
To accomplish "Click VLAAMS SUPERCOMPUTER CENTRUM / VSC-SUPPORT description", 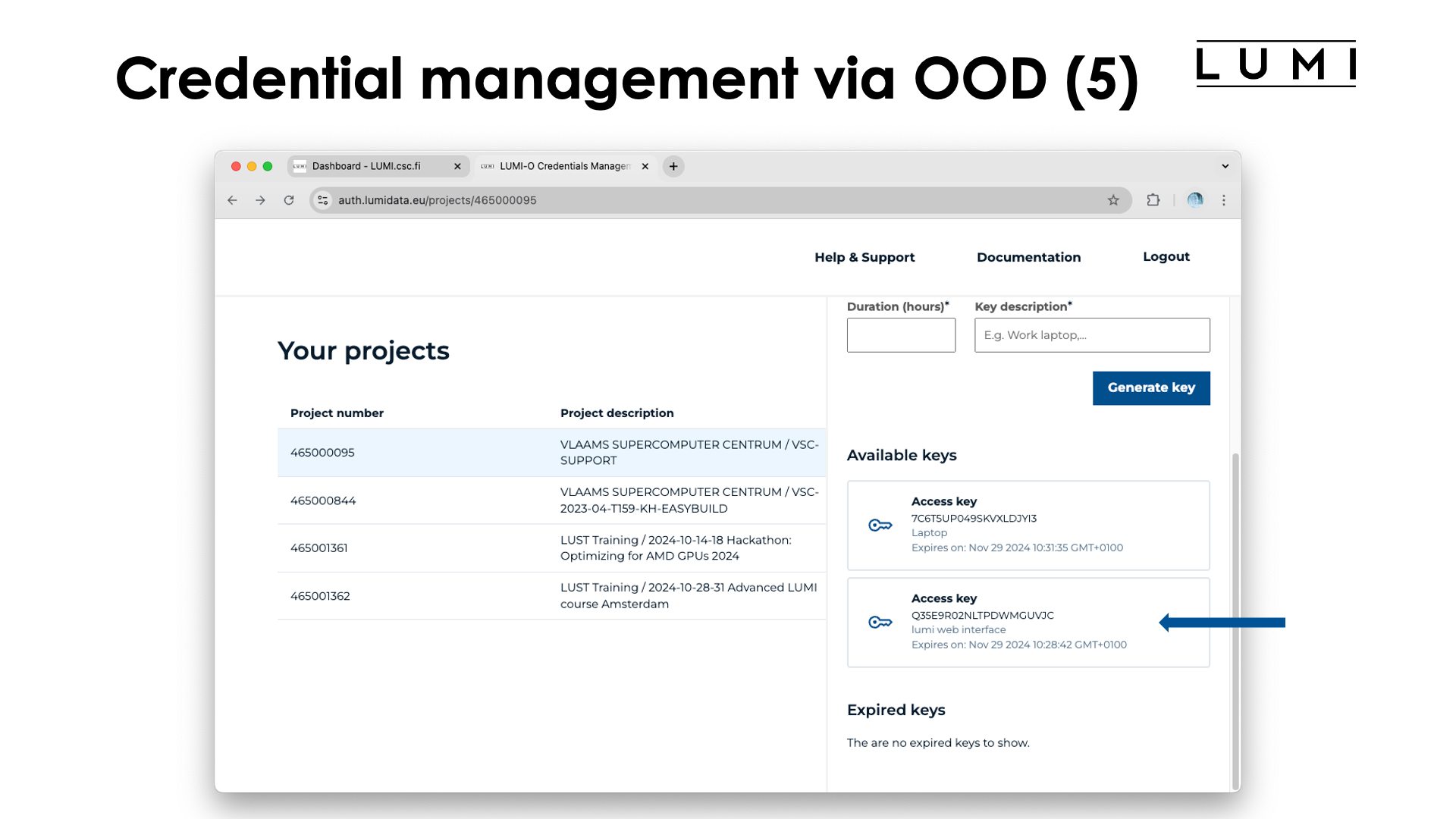I will coord(689,453).
